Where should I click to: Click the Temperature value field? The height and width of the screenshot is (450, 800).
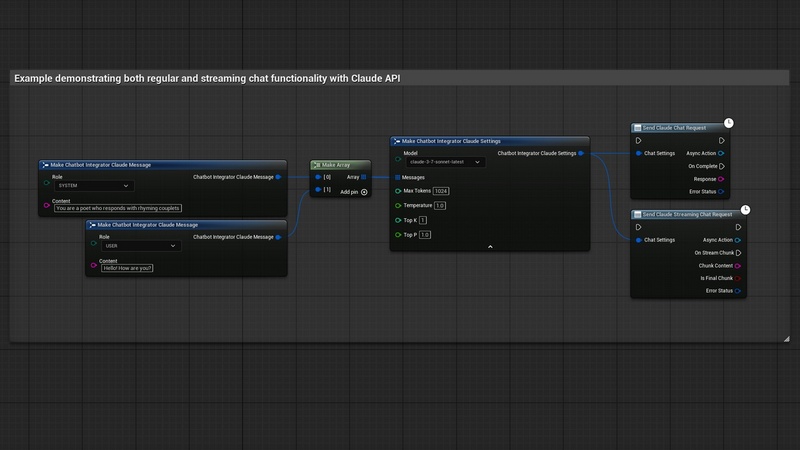click(440, 205)
